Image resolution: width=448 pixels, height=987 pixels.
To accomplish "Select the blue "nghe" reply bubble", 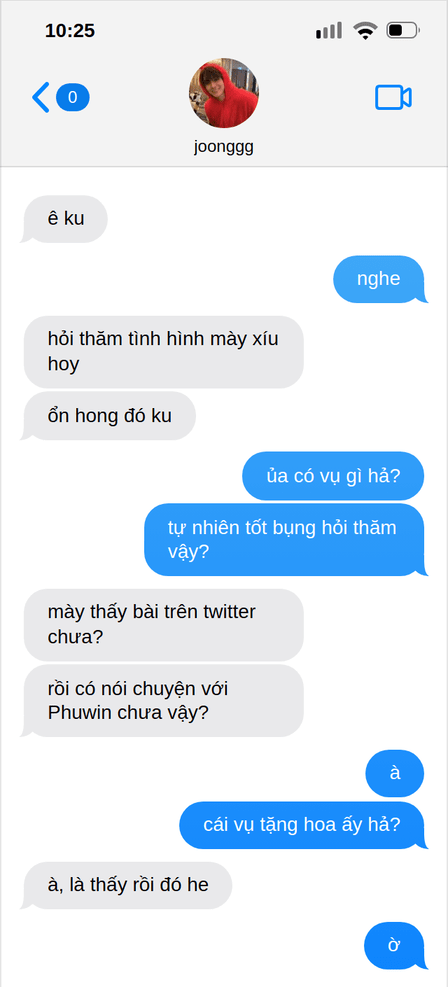I will click(x=379, y=279).
